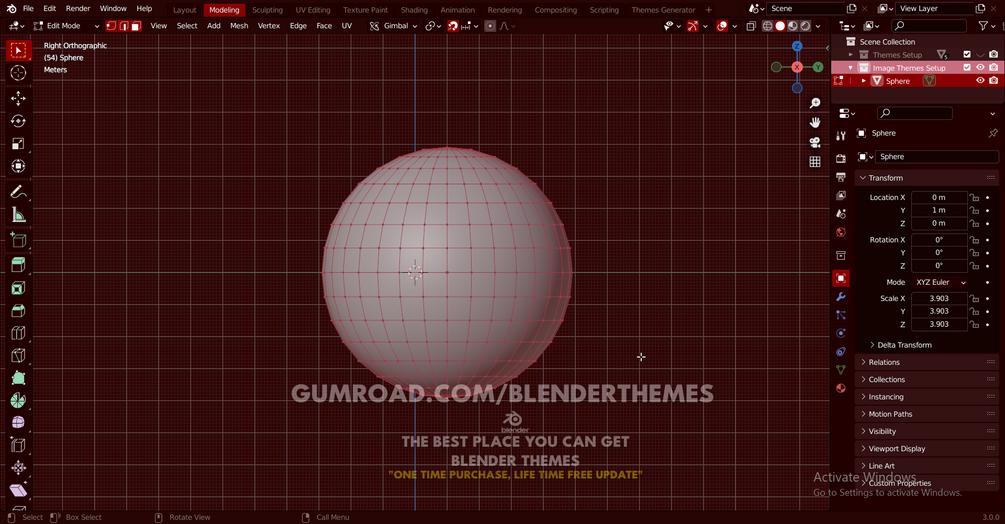This screenshot has width=1005, height=524.
Task: Hide Sphere object in viewport
Action: coord(980,81)
